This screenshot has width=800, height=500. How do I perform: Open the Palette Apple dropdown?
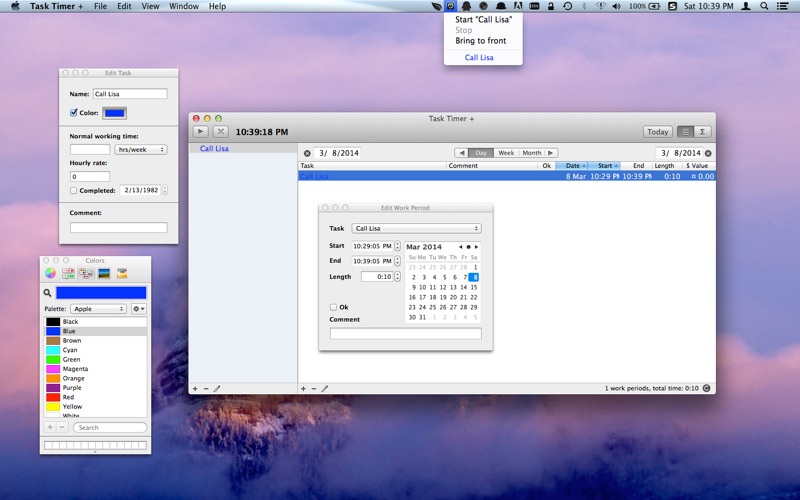click(x=98, y=309)
